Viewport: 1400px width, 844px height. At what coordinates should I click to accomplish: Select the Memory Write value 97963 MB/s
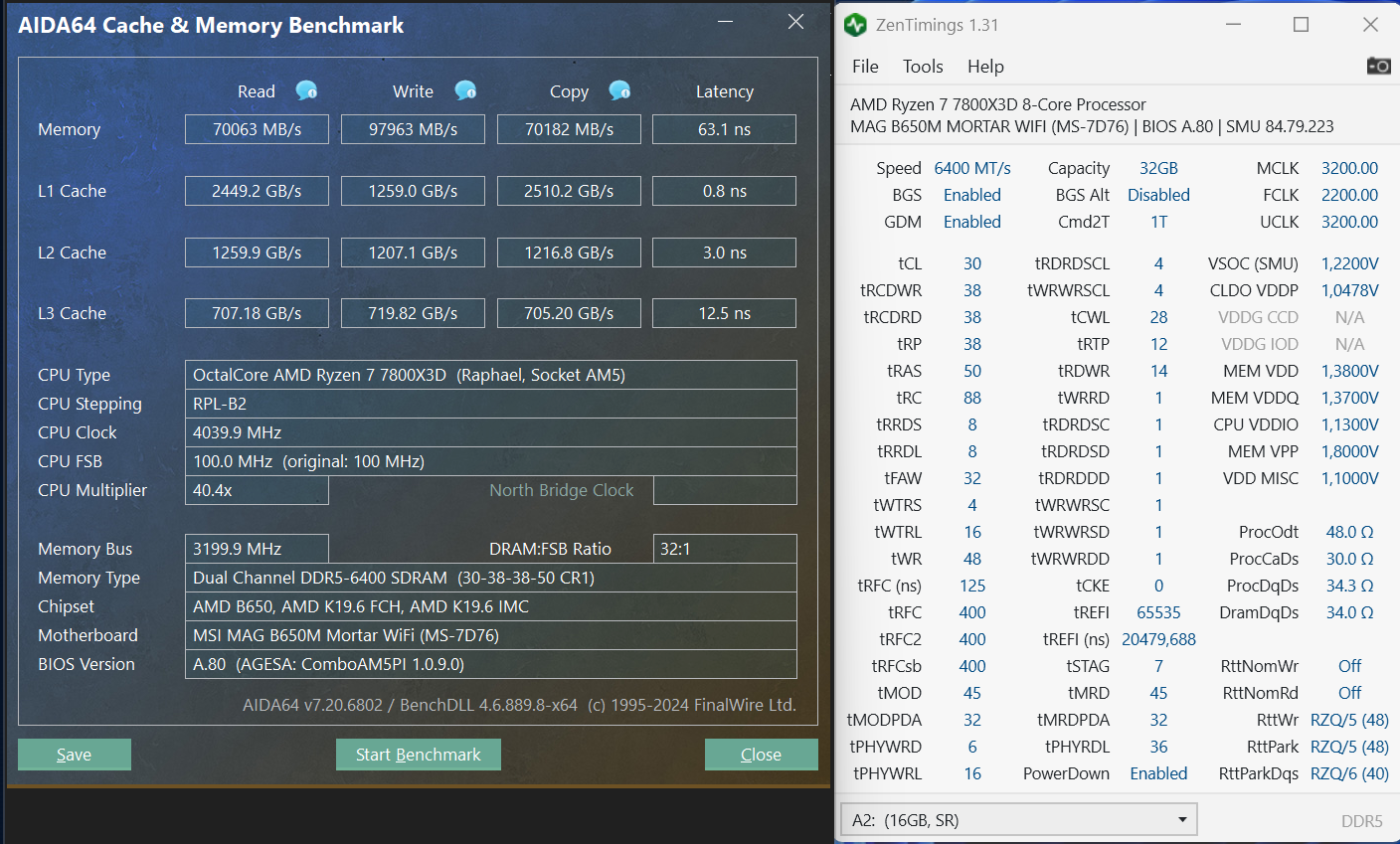click(413, 129)
